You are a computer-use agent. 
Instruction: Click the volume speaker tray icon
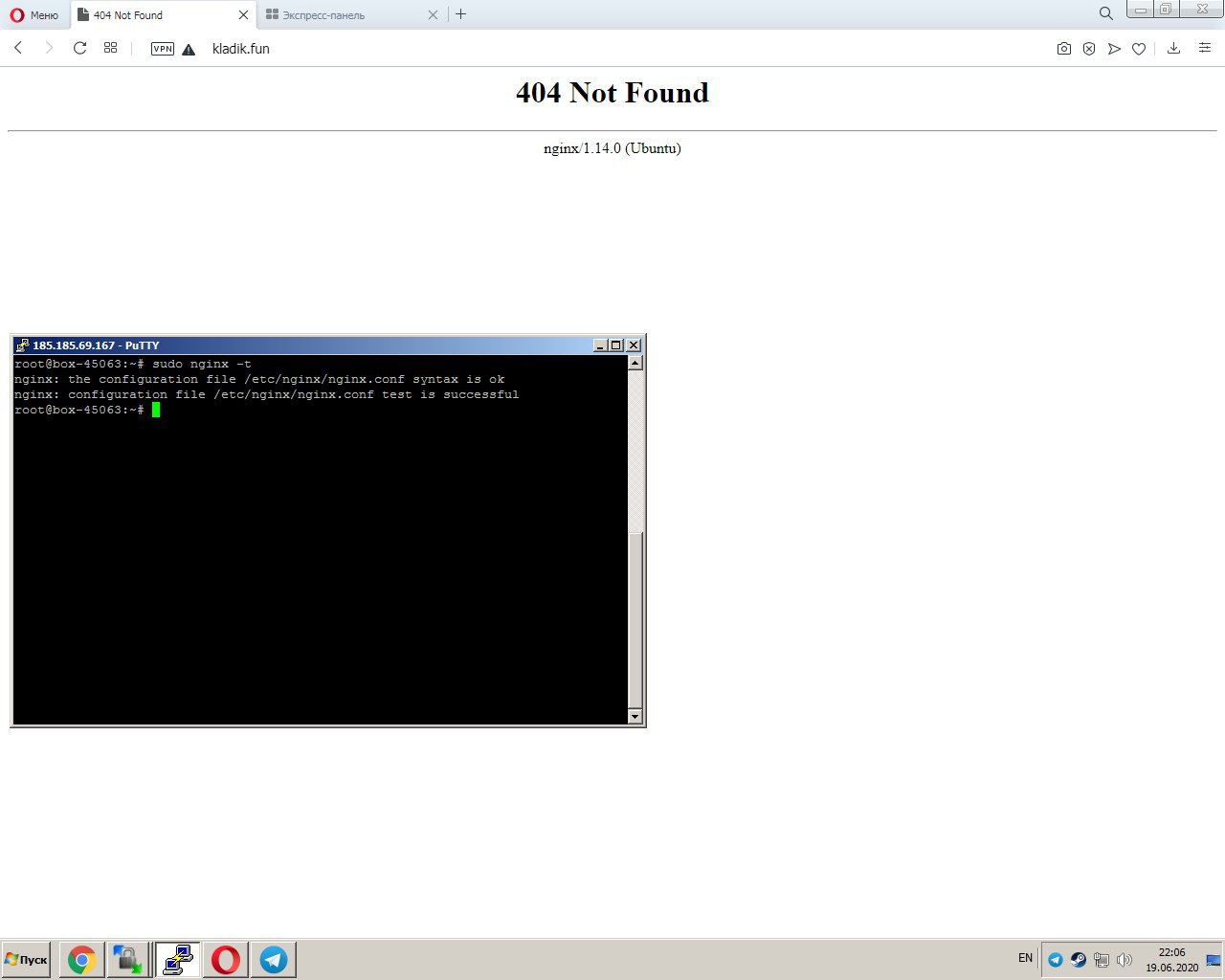tap(1125, 960)
